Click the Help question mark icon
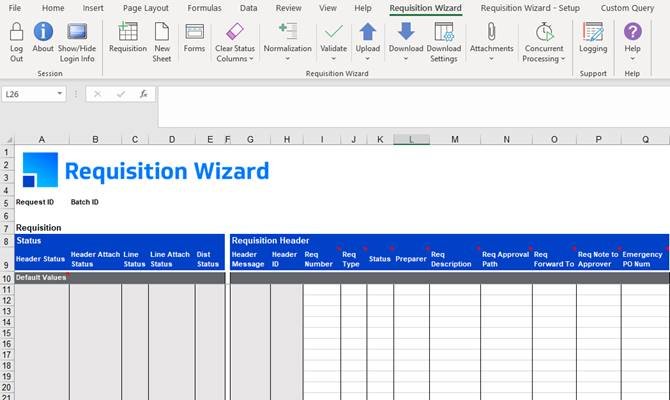Image resolution: width=670 pixels, height=400 pixels. [632, 31]
